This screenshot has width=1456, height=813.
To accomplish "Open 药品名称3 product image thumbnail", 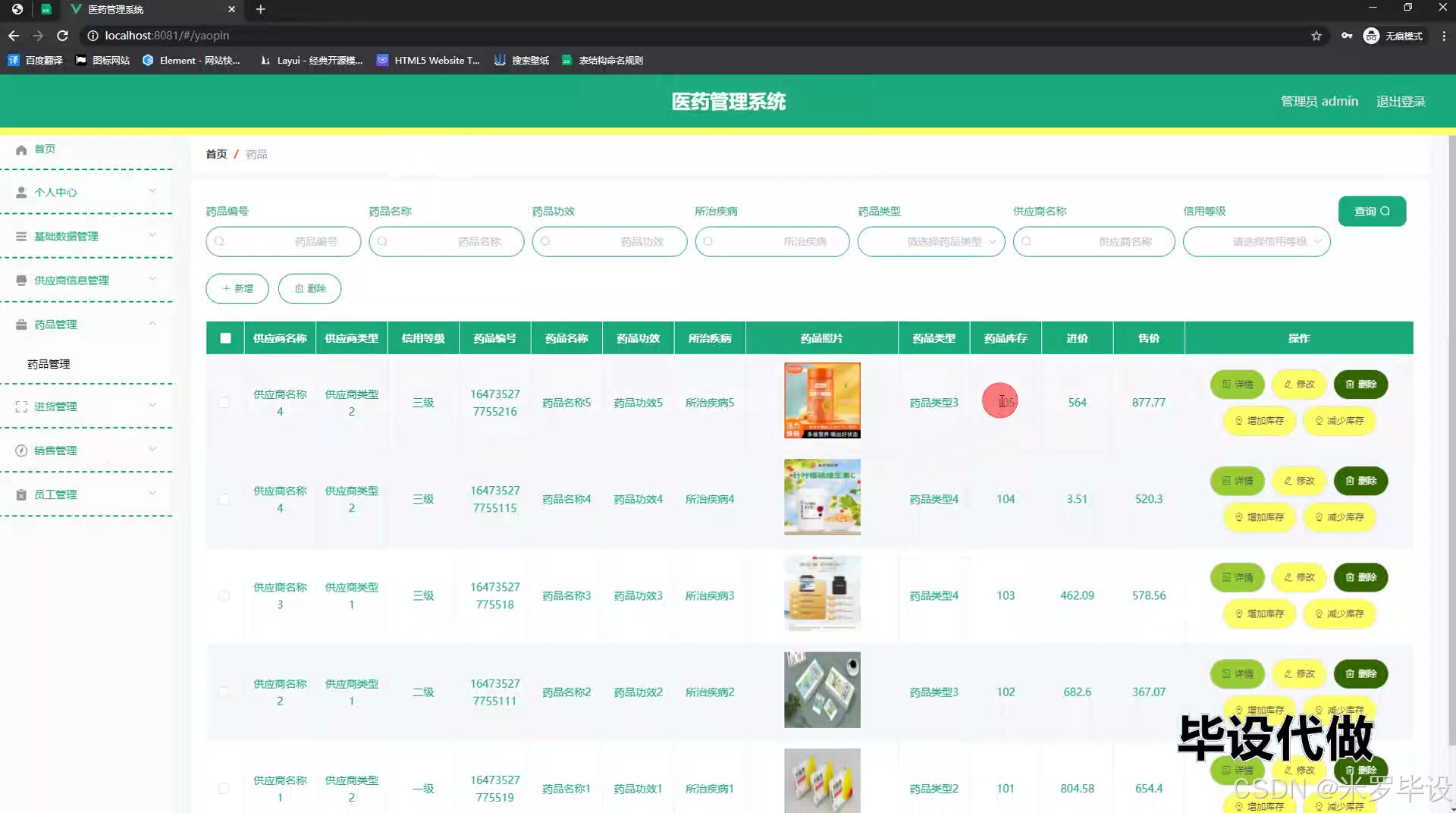I will click(x=822, y=594).
